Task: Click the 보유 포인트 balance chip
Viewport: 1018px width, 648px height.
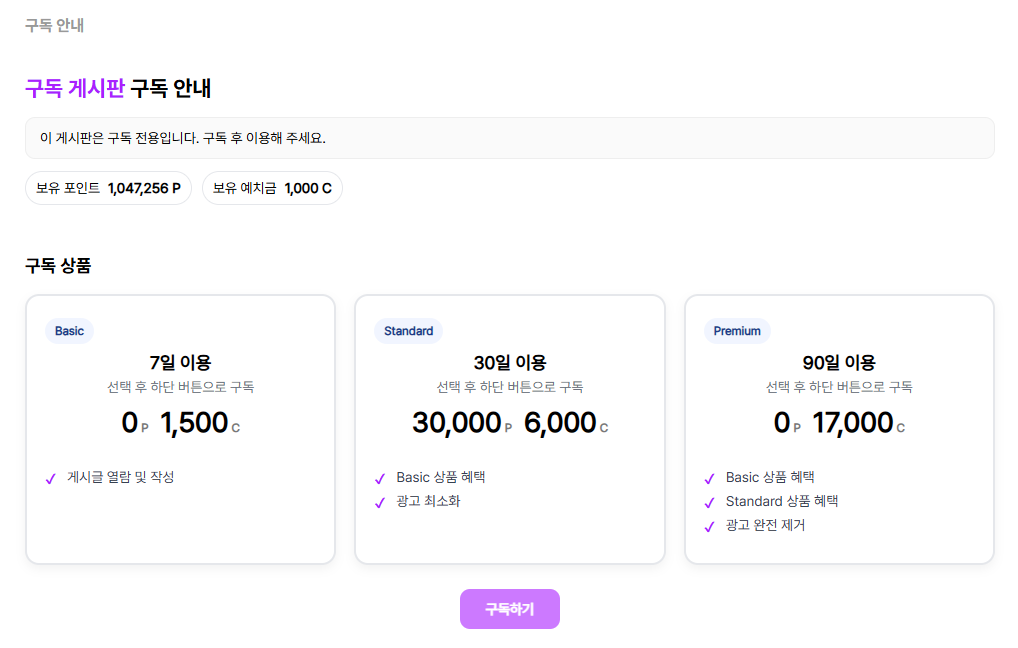Action: coord(108,188)
